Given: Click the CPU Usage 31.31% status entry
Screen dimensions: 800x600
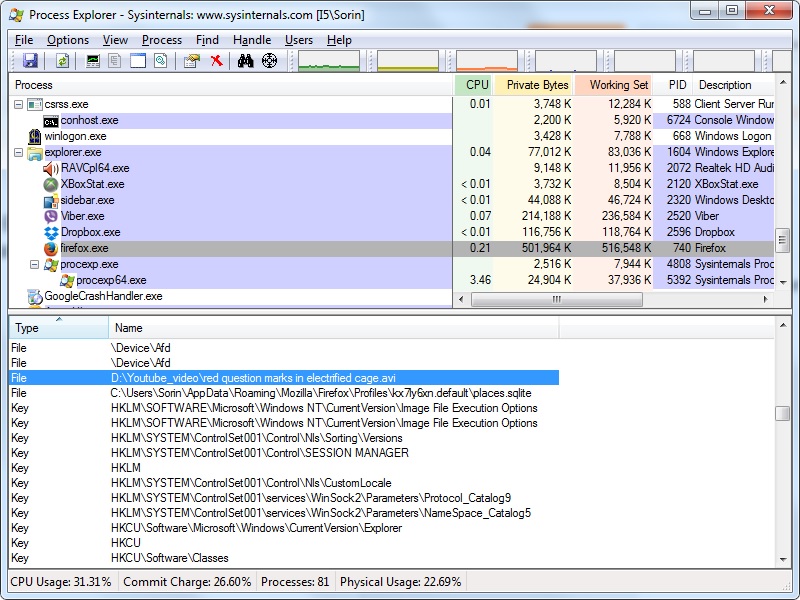Looking at the screenshot, I should click(61, 582).
